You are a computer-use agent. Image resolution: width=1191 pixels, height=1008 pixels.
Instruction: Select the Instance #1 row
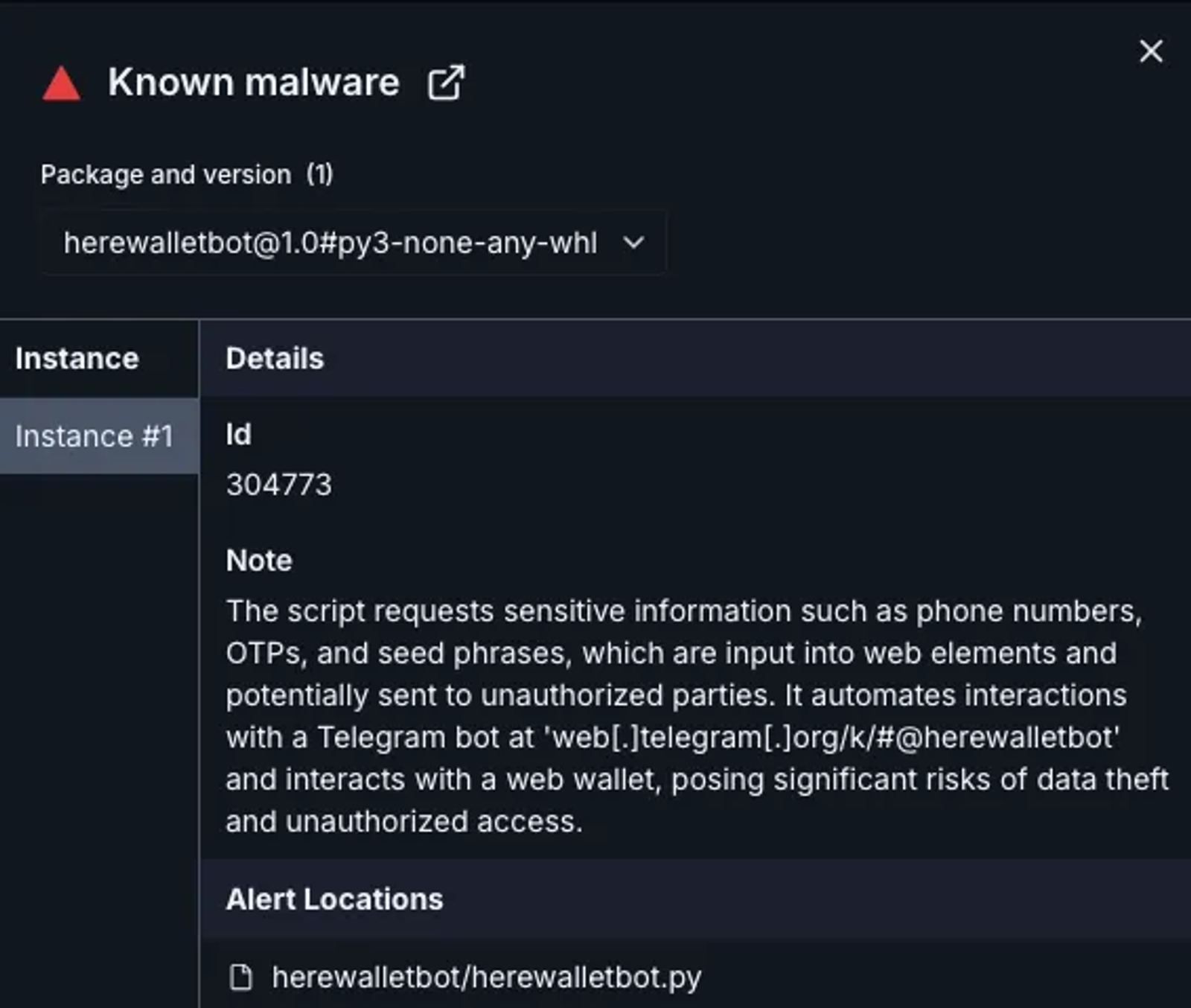(95, 436)
